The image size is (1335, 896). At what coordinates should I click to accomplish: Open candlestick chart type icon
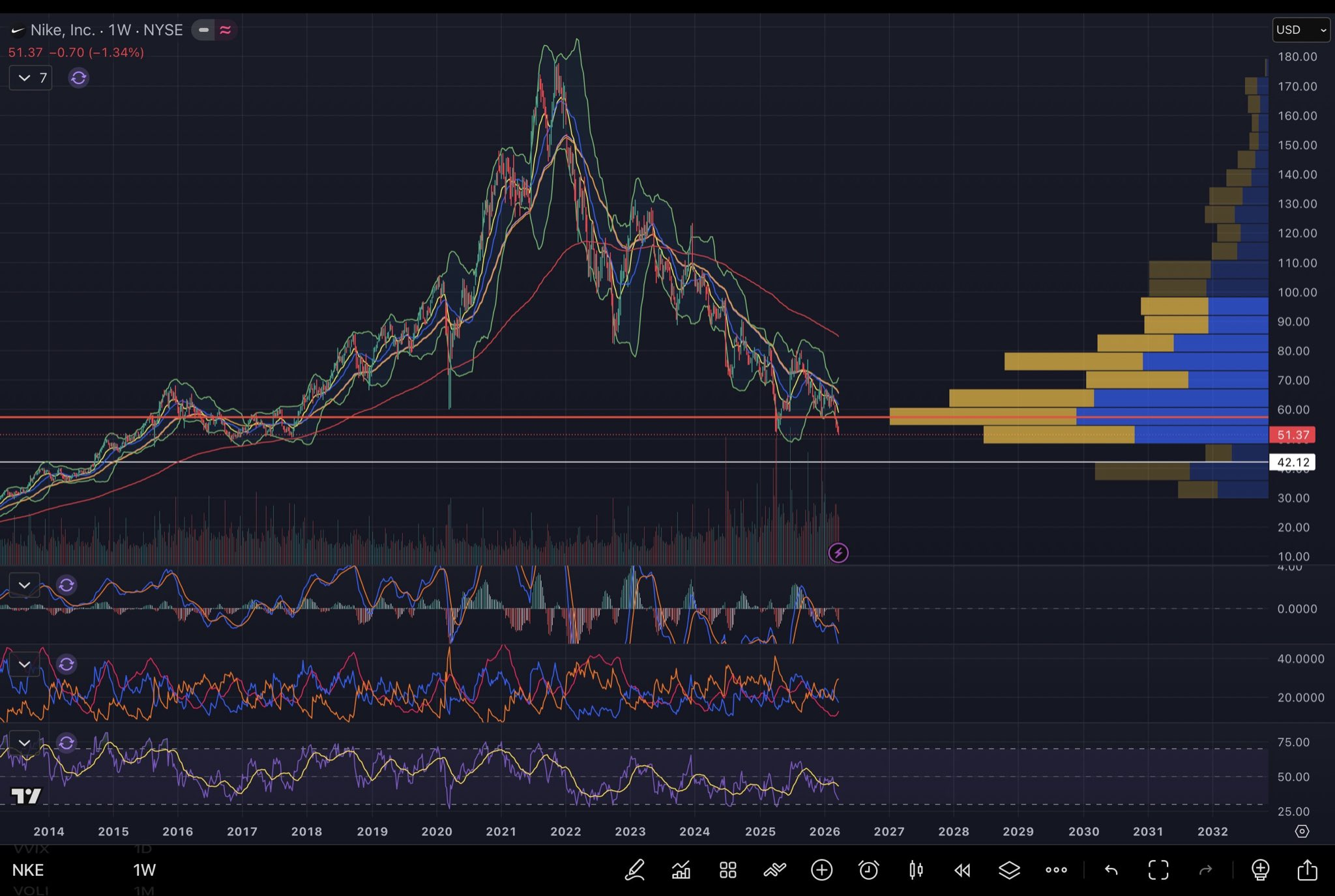click(x=916, y=870)
